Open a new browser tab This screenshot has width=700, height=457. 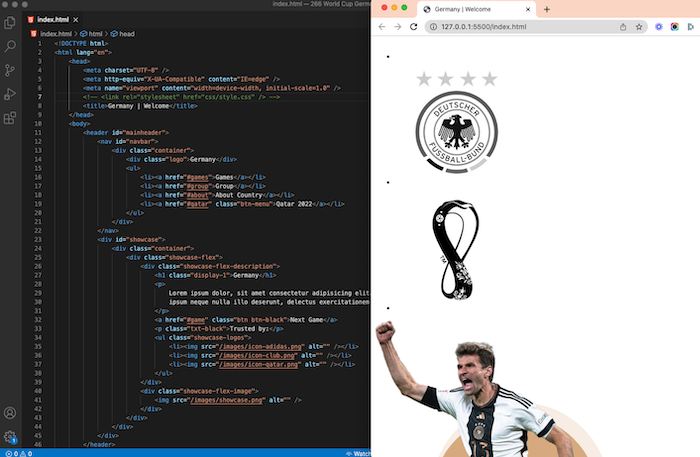pyautogui.click(x=547, y=9)
